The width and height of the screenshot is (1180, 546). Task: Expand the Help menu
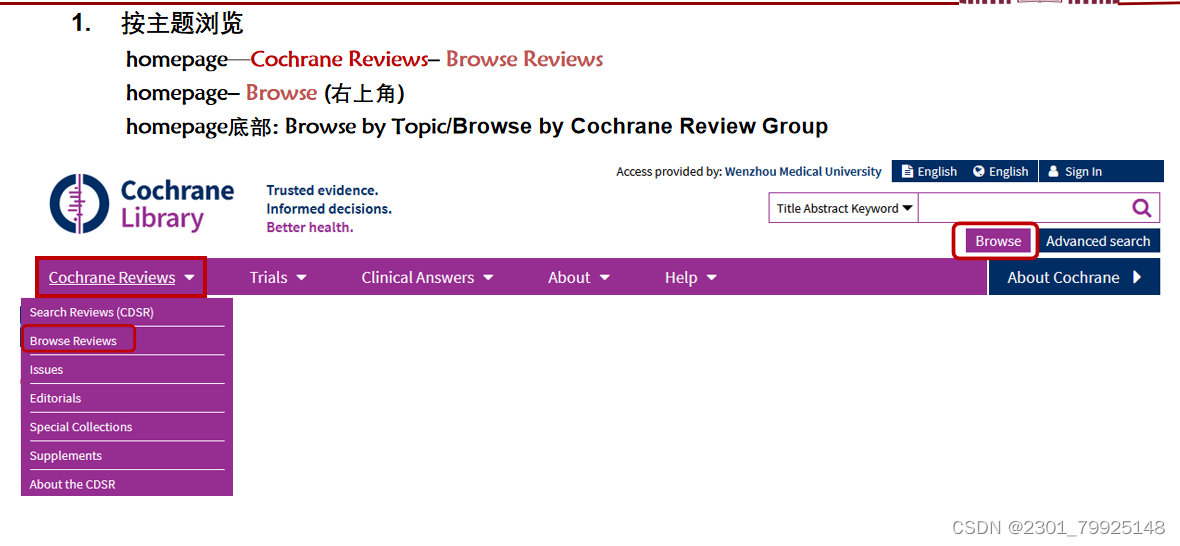click(691, 278)
